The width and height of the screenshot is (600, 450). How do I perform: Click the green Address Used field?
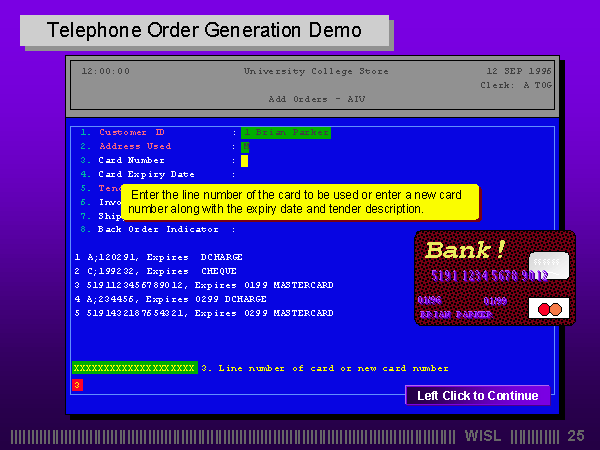(245, 146)
